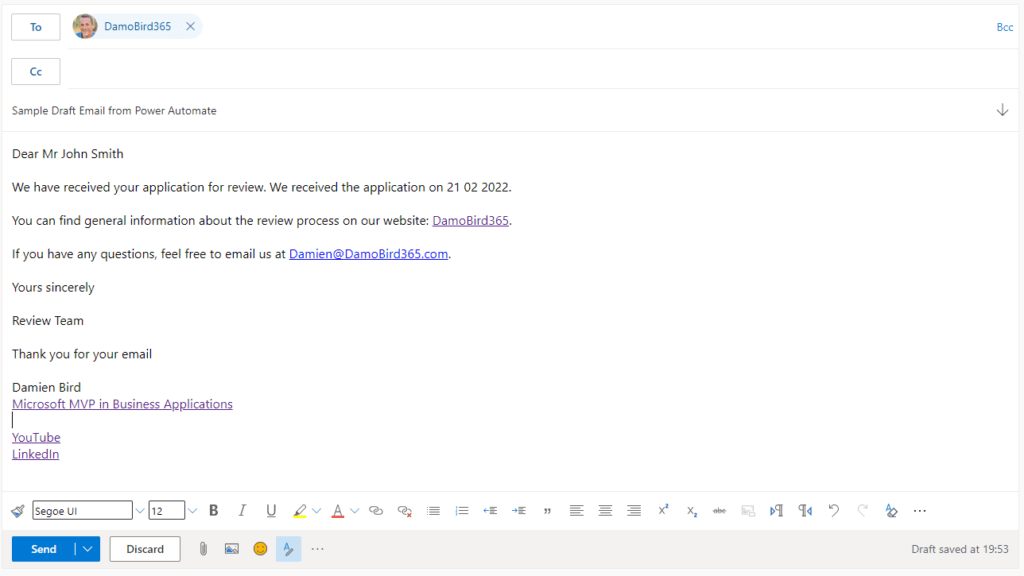Discard the draft email
This screenshot has height=576, width=1024.
pos(144,548)
